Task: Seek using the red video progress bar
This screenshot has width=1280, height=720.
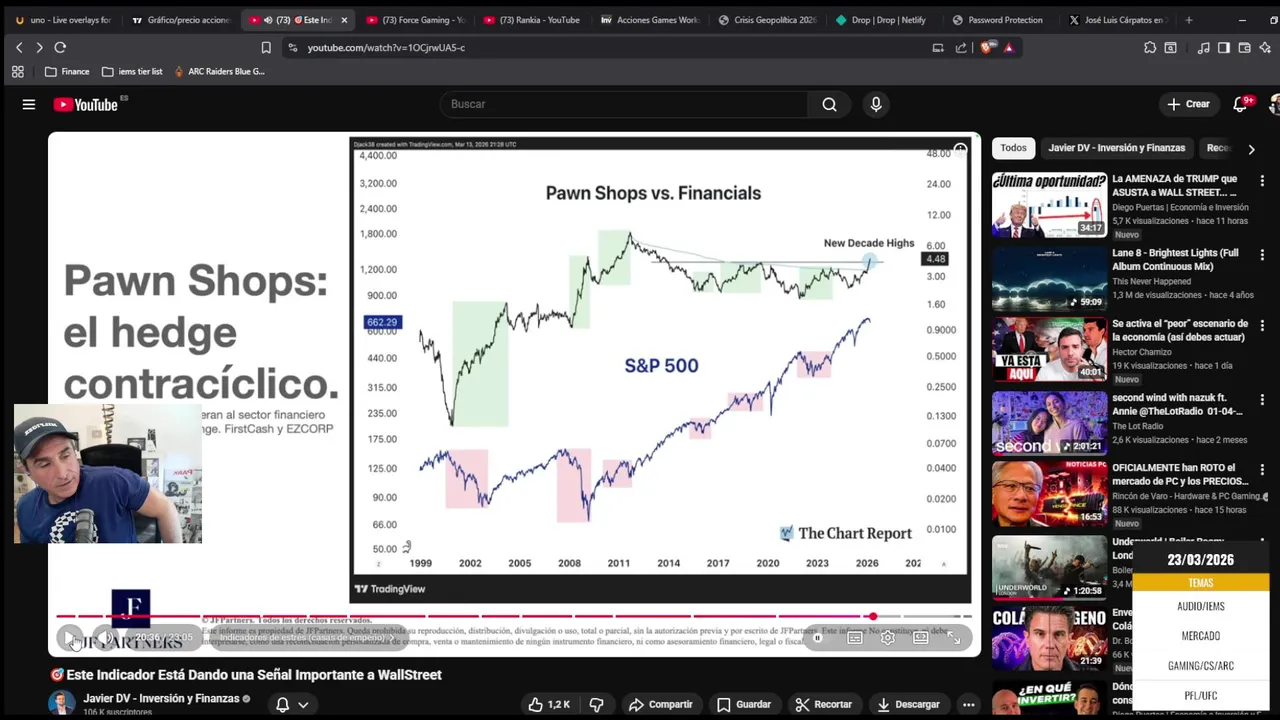Action: (464, 616)
